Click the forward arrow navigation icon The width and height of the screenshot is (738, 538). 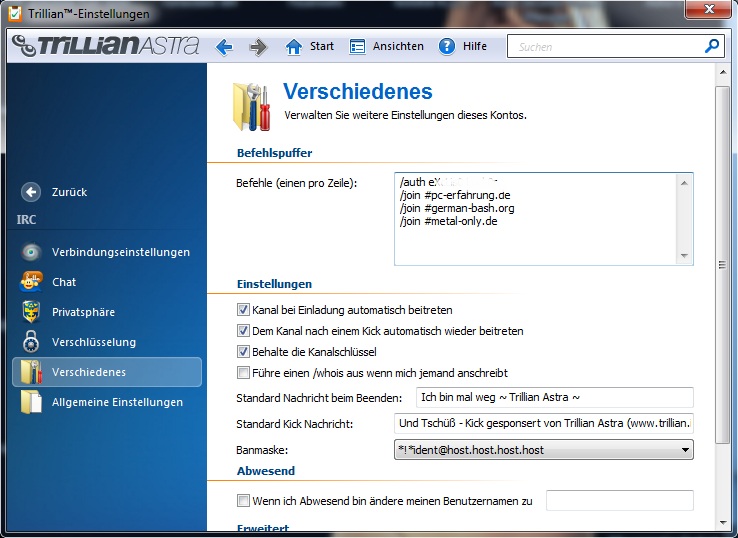(x=258, y=47)
